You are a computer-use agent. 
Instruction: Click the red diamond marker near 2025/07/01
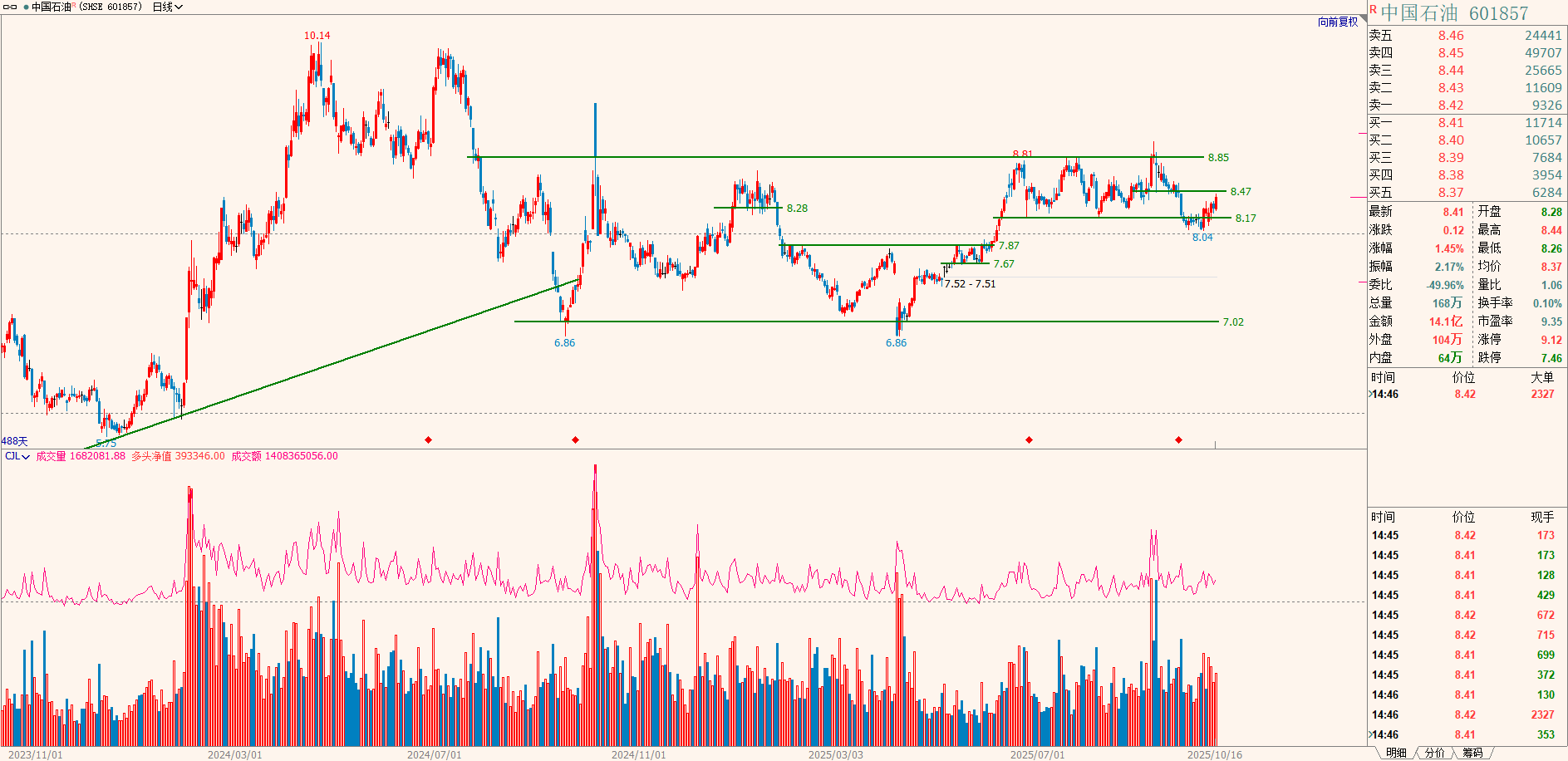[x=1029, y=439]
